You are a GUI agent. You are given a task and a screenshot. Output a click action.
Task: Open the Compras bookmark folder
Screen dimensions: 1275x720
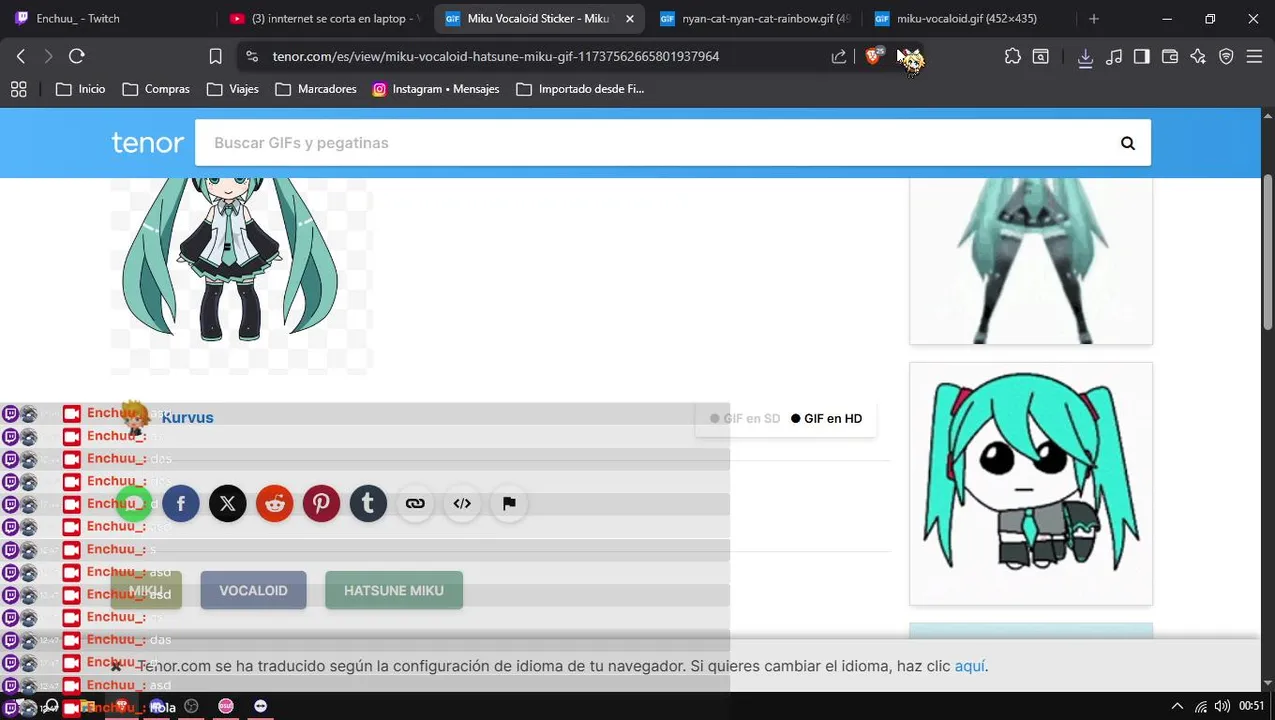pos(156,89)
